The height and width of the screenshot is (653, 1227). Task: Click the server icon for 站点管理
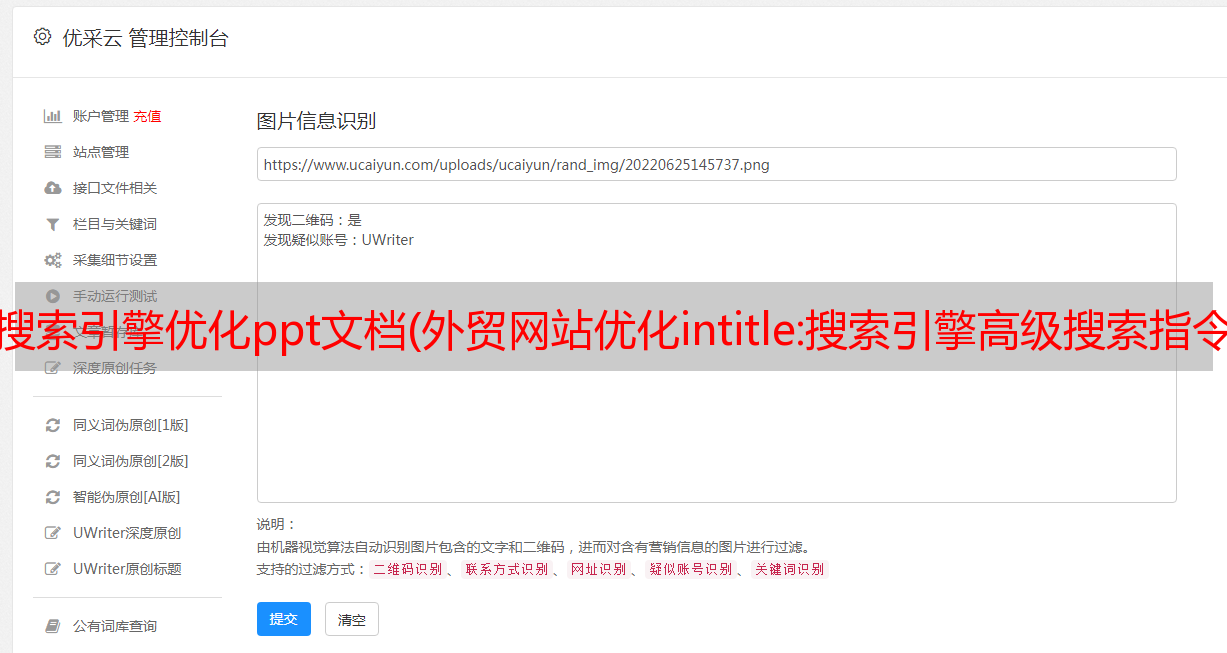click(x=53, y=152)
